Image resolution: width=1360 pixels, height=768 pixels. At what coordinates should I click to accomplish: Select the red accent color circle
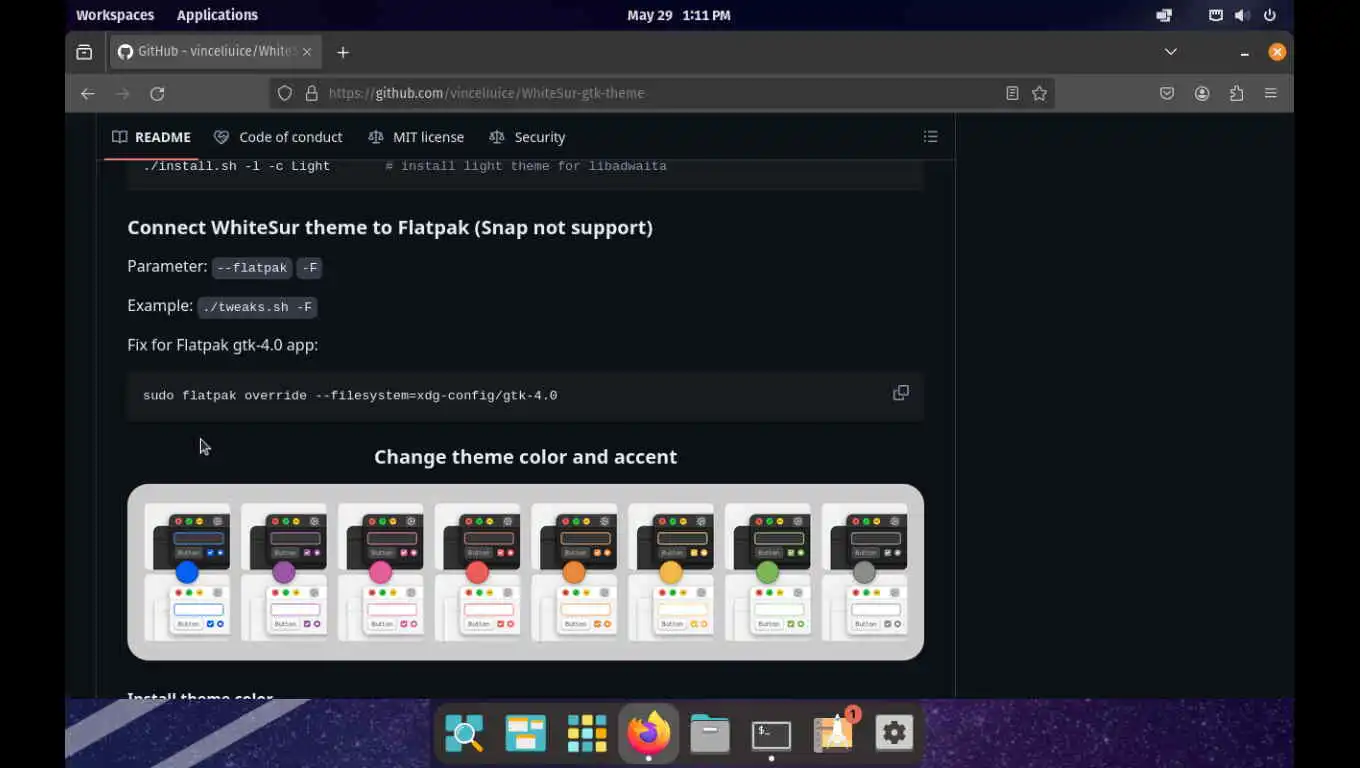pos(477,572)
